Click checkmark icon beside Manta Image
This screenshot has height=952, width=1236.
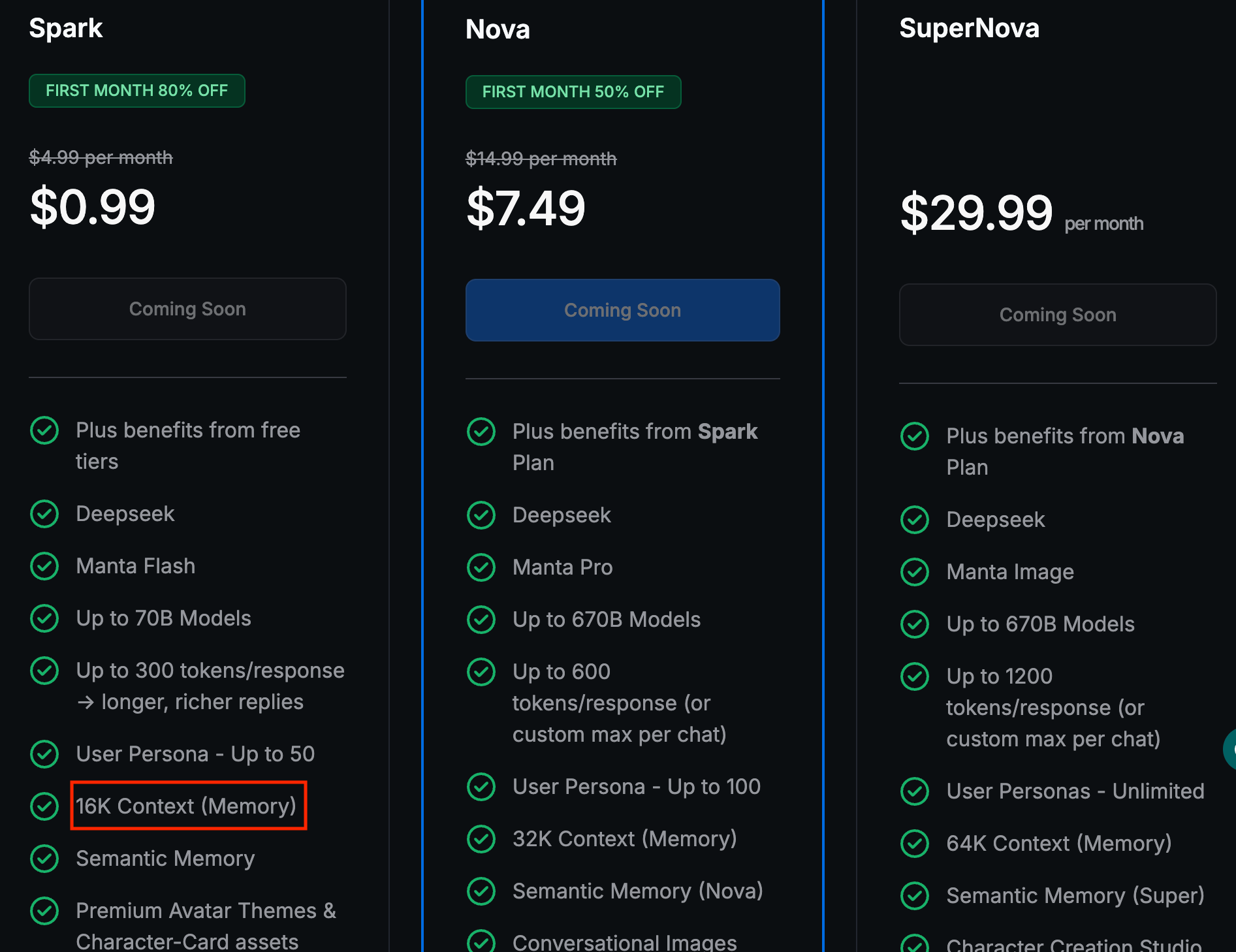915,572
